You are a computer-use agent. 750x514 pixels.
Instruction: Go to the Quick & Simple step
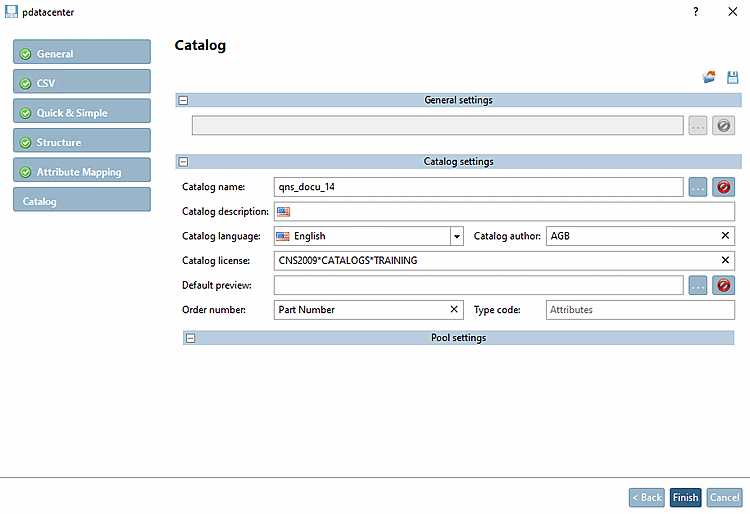tap(82, 111)
